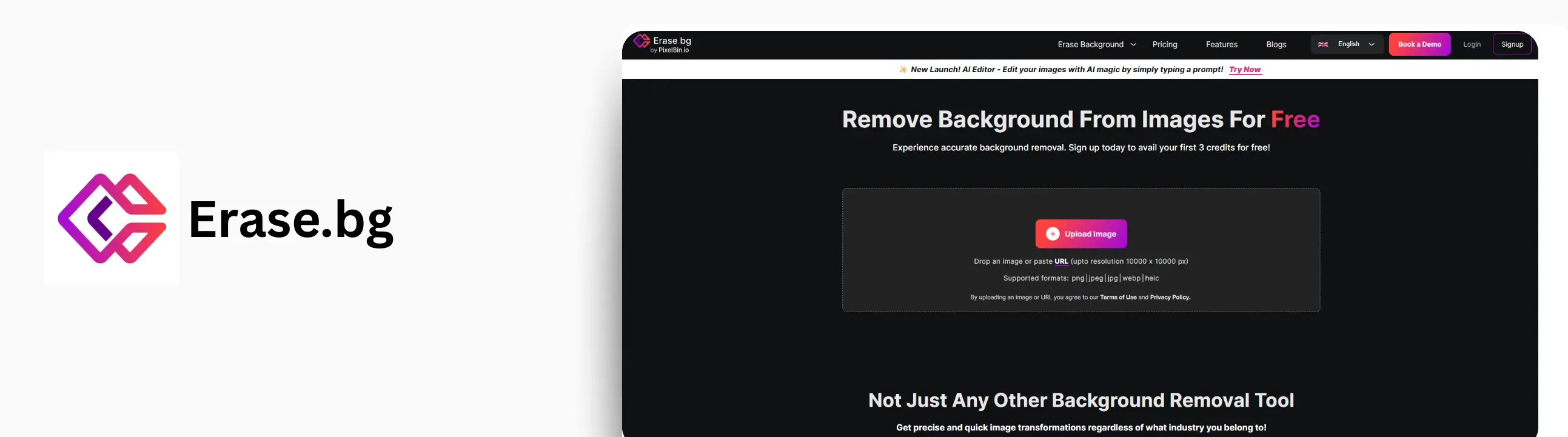
Task: Open the Terms of Use link
Action: 1118,297
